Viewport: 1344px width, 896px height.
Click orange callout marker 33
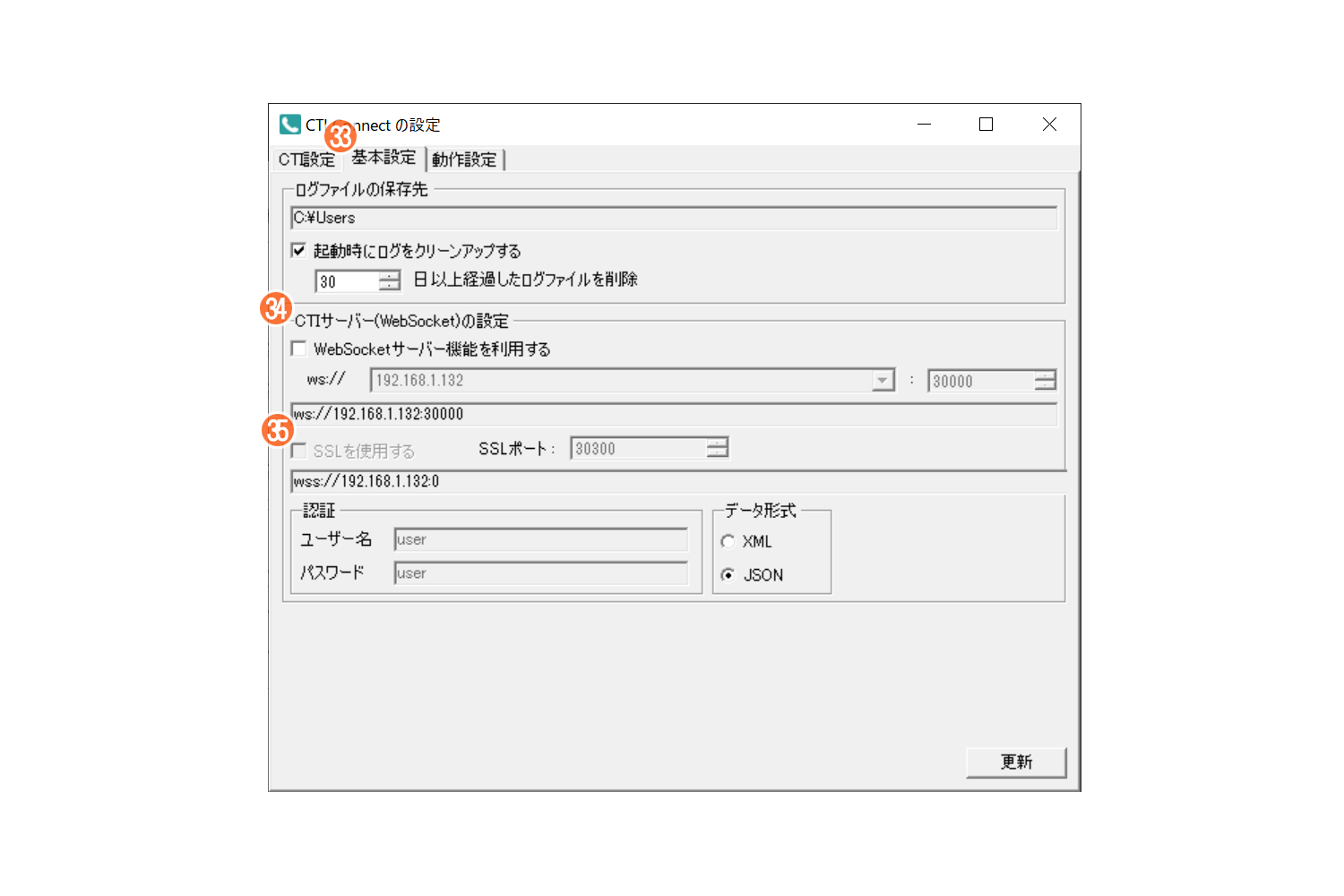pyautogui.click(x=340, y=137)
